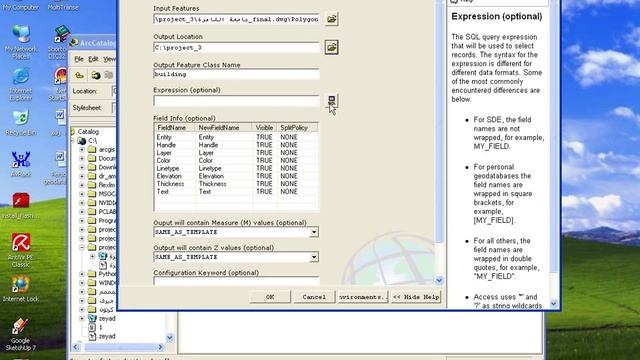This screenshot has width=640, height=360.
Task: Open Output Location browse folder icon
Action: point(331,47)
